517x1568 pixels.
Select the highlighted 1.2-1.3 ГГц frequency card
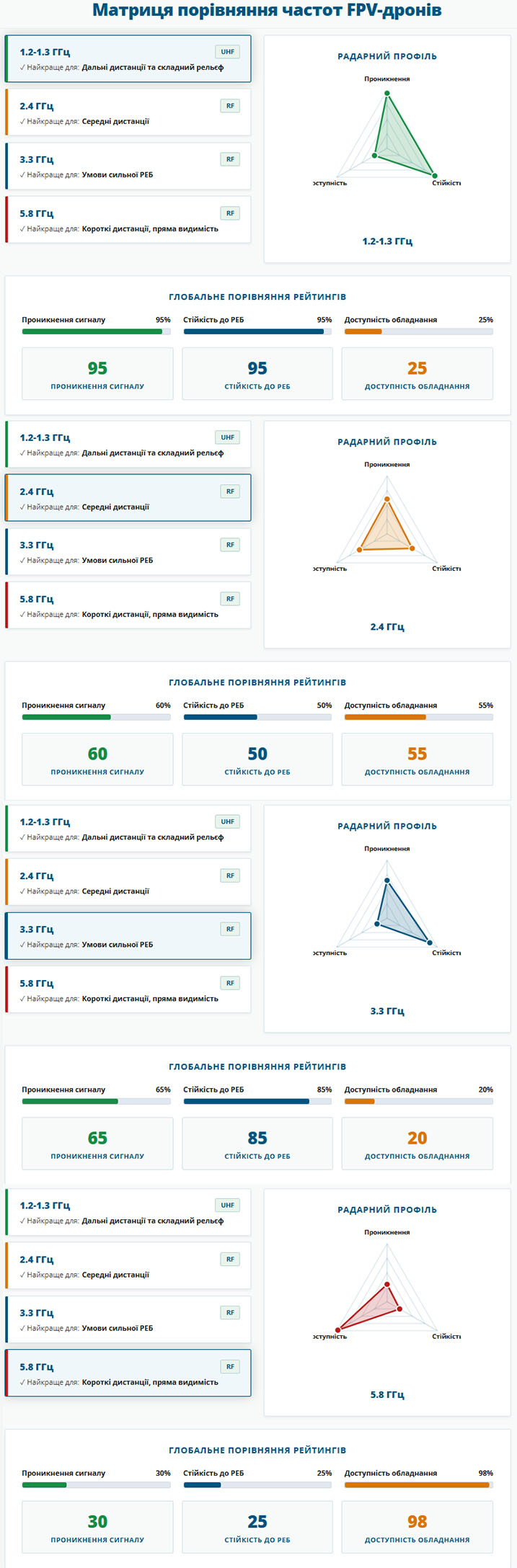(x=128, y=58)
